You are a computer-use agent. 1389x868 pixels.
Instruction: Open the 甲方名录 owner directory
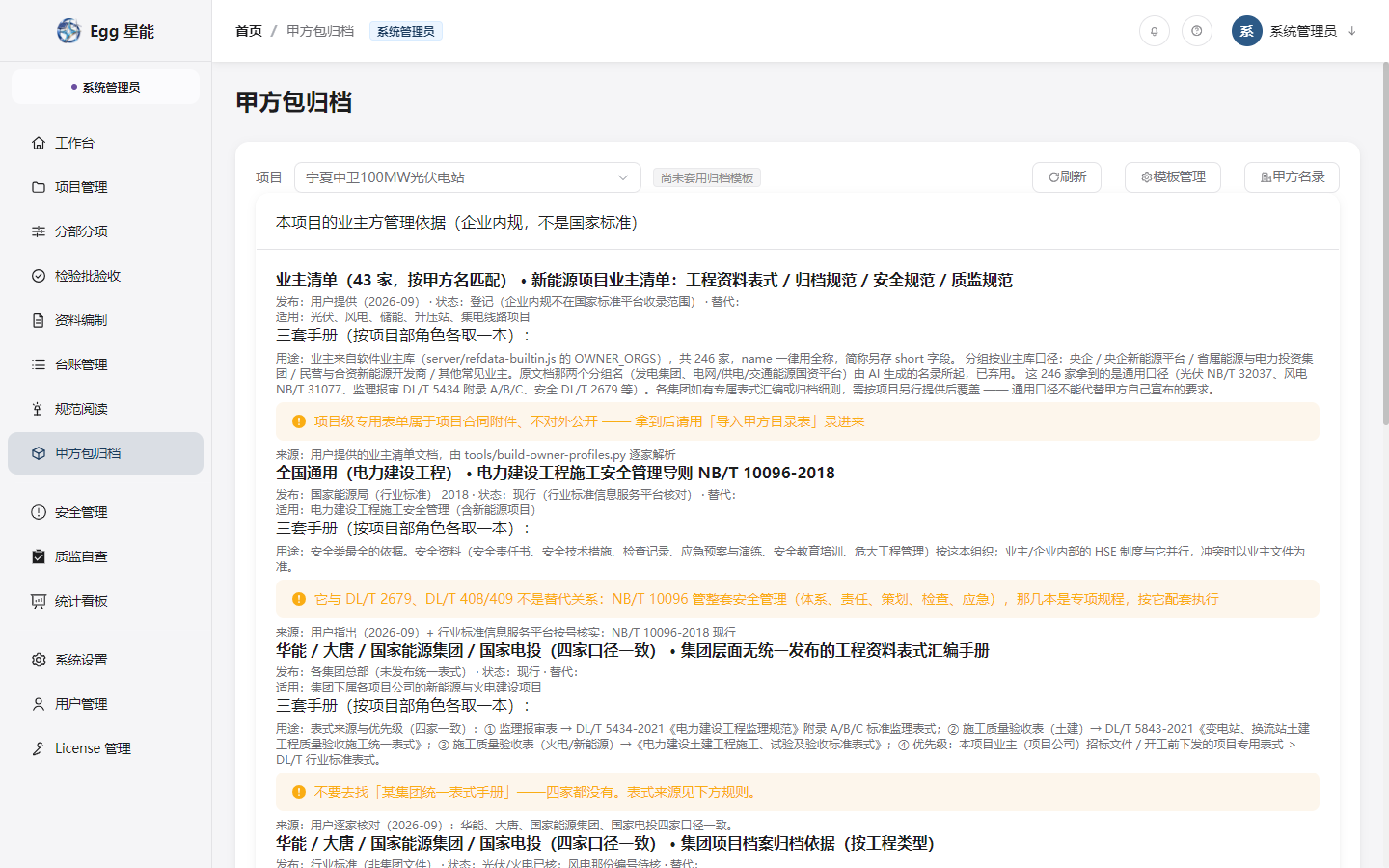point(1292,177)
